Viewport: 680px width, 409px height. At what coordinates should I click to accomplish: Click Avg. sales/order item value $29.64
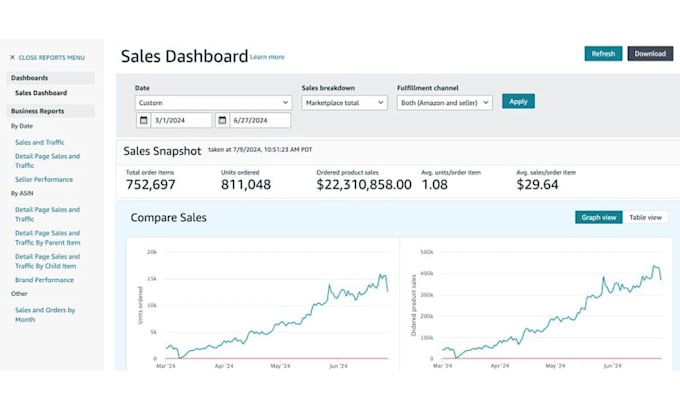point(537,185)
